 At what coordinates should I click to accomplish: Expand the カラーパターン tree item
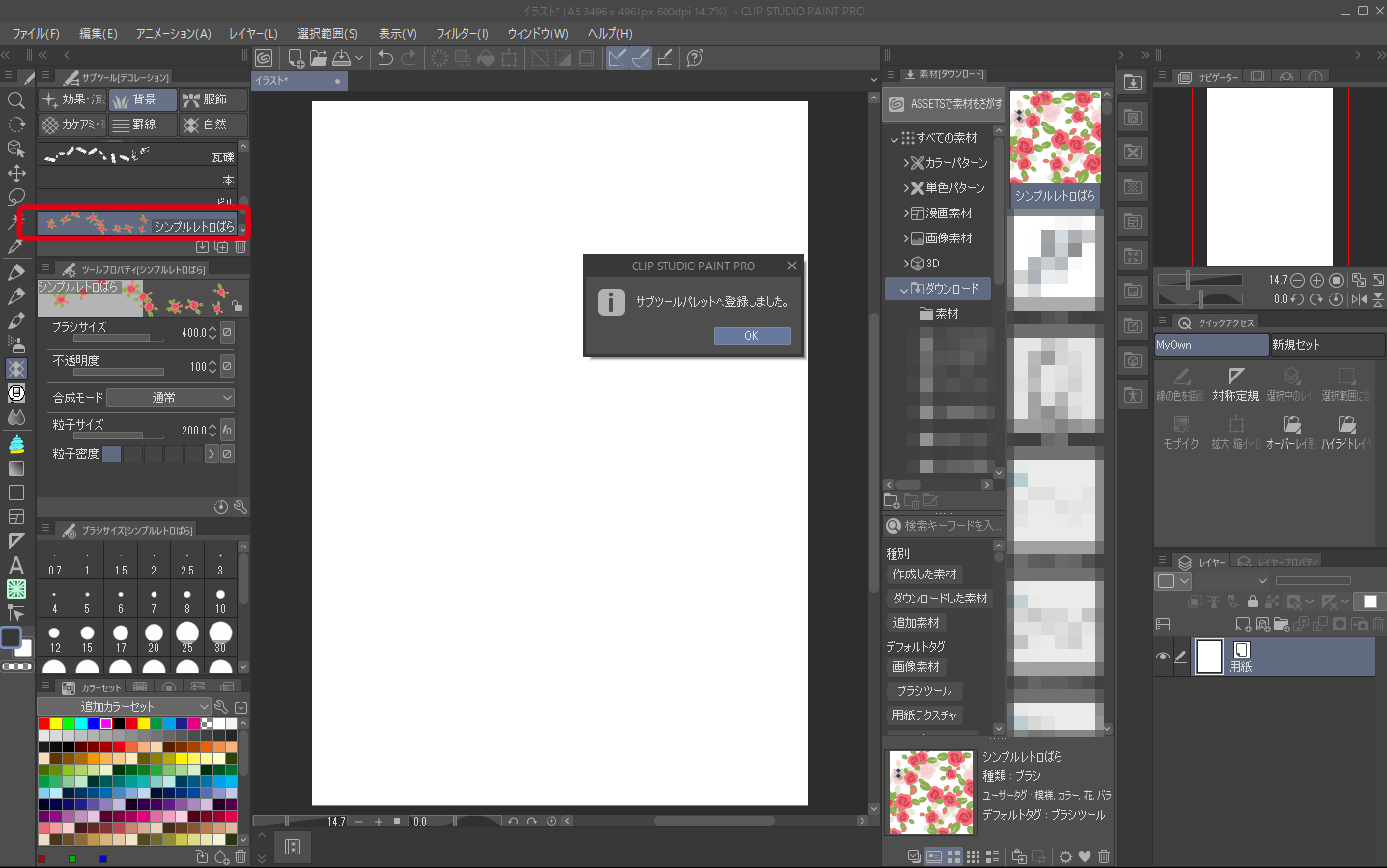[906, 163]
